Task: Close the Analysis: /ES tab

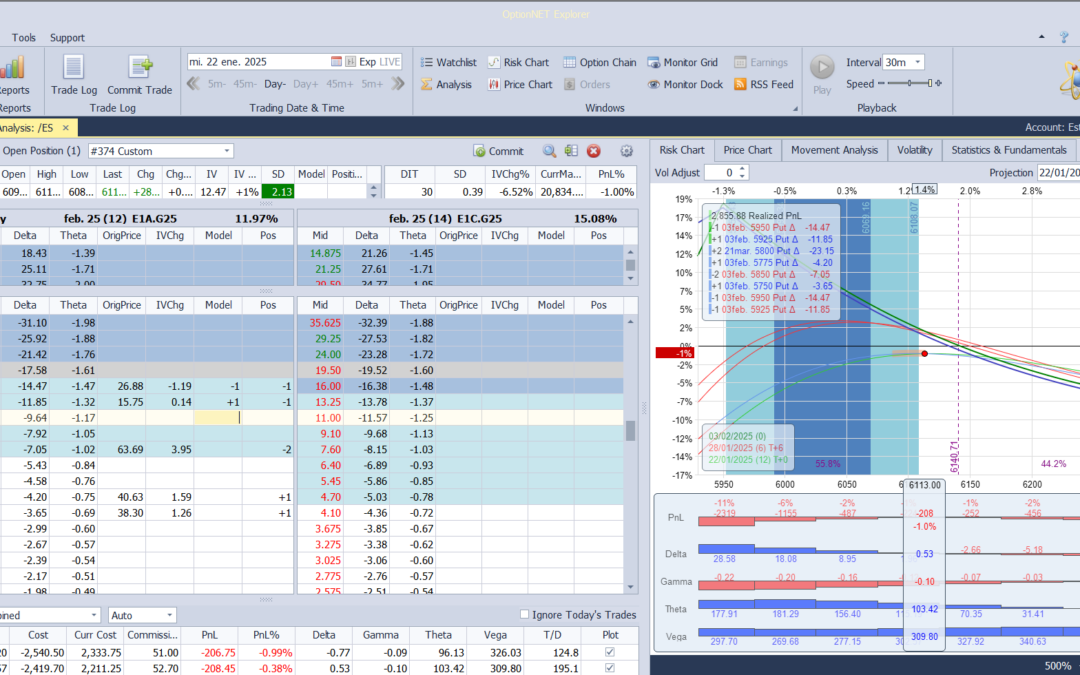Action: 65,127
